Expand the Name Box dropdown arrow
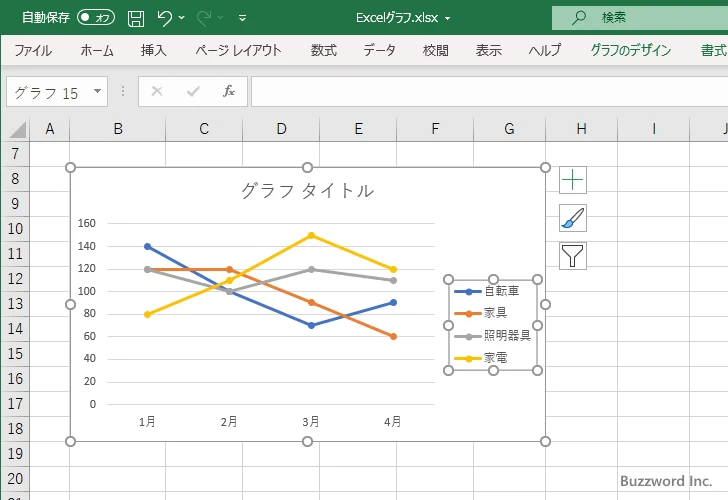This screenshot has width=728, height=500. point(98,91)
